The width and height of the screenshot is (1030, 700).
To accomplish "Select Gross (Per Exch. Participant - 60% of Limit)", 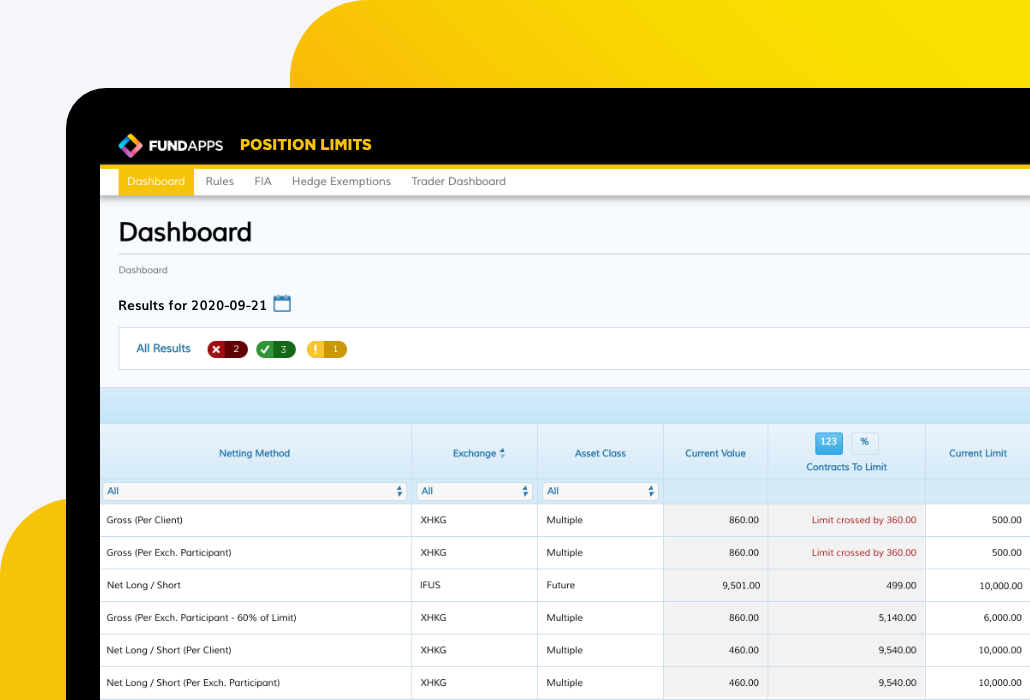I will [201, 618].
